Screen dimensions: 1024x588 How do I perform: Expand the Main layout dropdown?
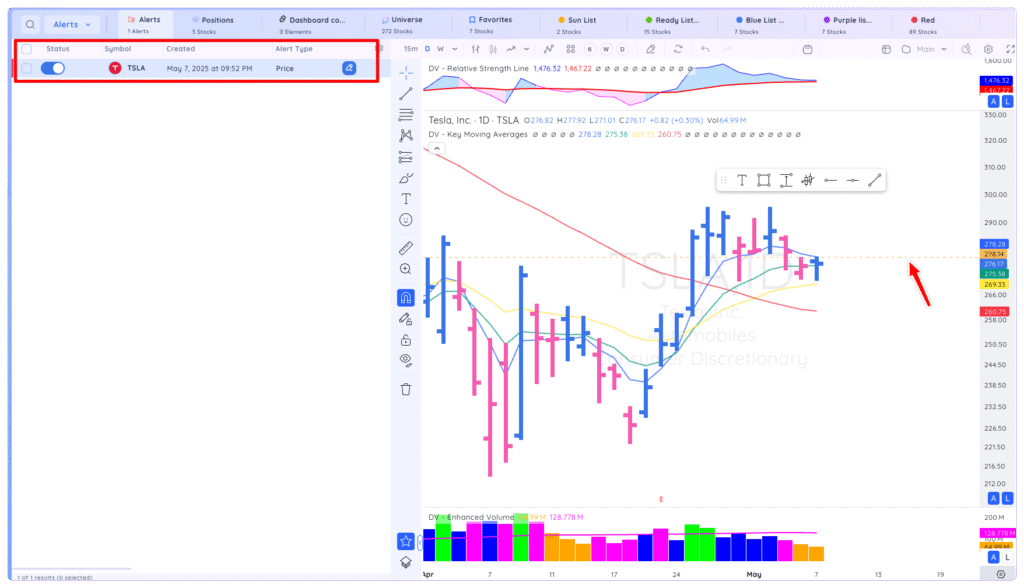[931, 49]
